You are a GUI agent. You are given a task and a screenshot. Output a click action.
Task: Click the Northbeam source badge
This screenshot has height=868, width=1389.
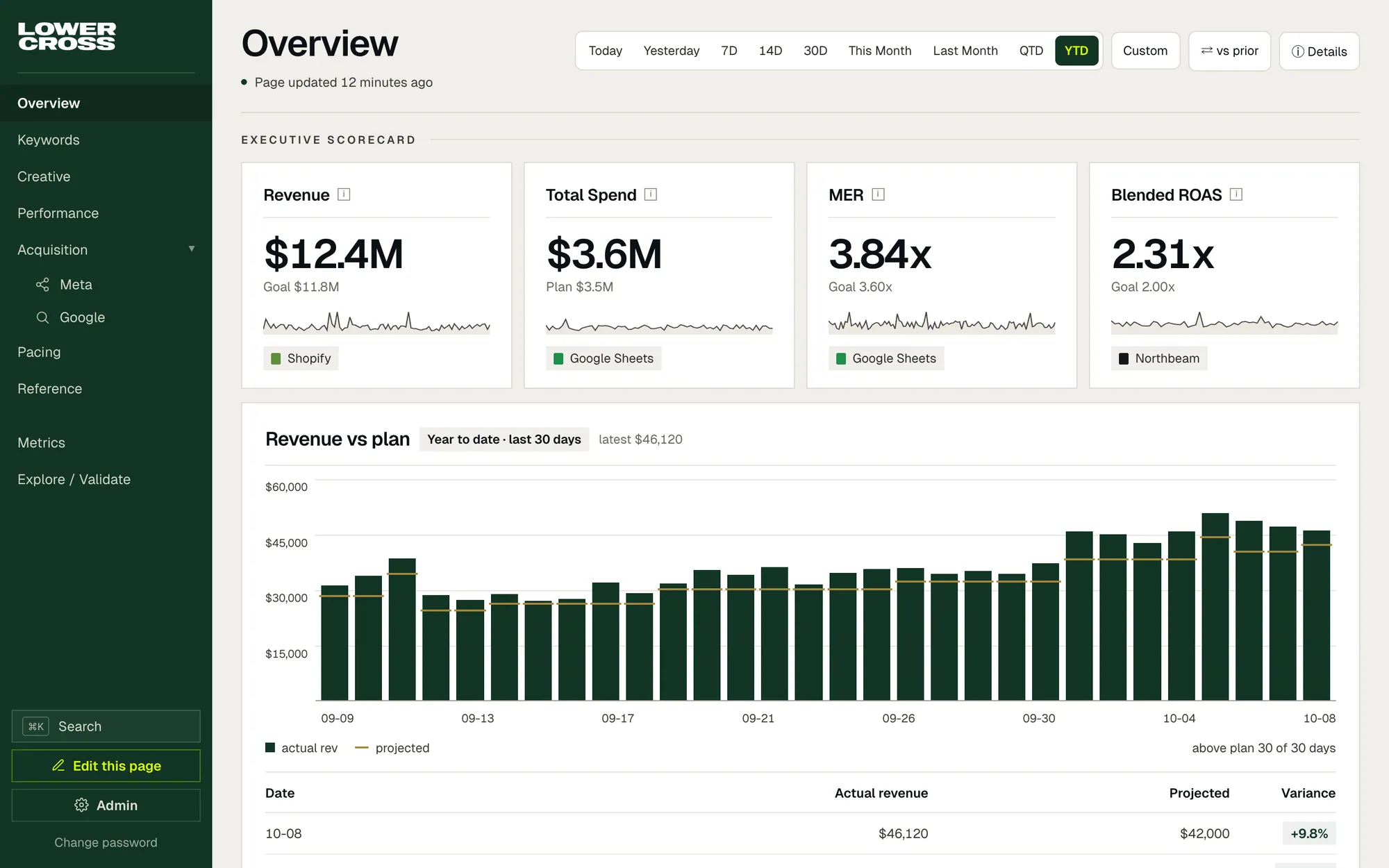click(x=1159, y=358)
